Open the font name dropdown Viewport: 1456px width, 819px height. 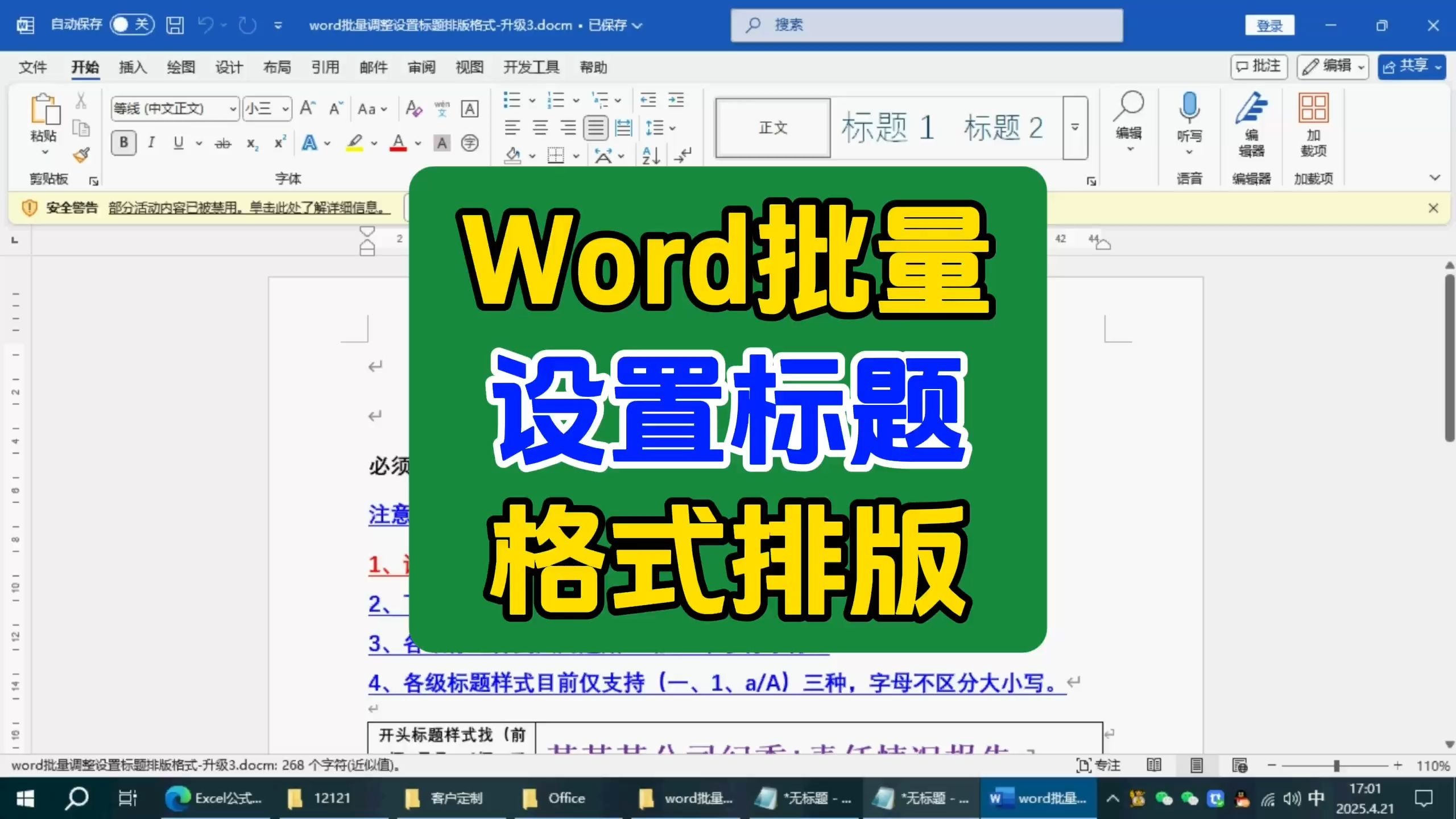pos(232,109)
